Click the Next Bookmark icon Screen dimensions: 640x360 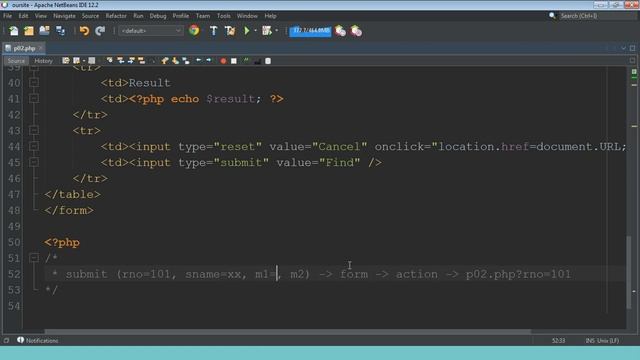tap(176, 61)
